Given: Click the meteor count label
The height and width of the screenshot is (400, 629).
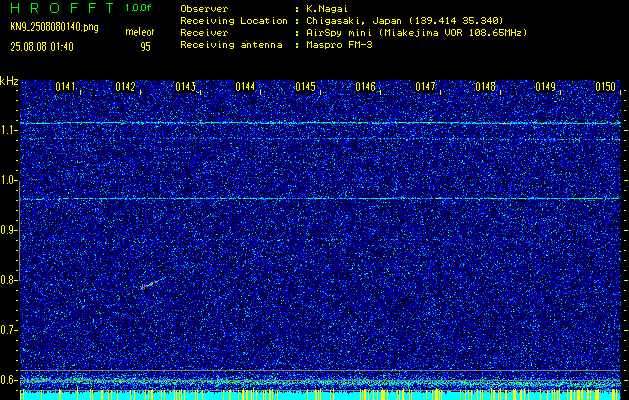Looking at the screenshot, I should [x=140, y=32].
